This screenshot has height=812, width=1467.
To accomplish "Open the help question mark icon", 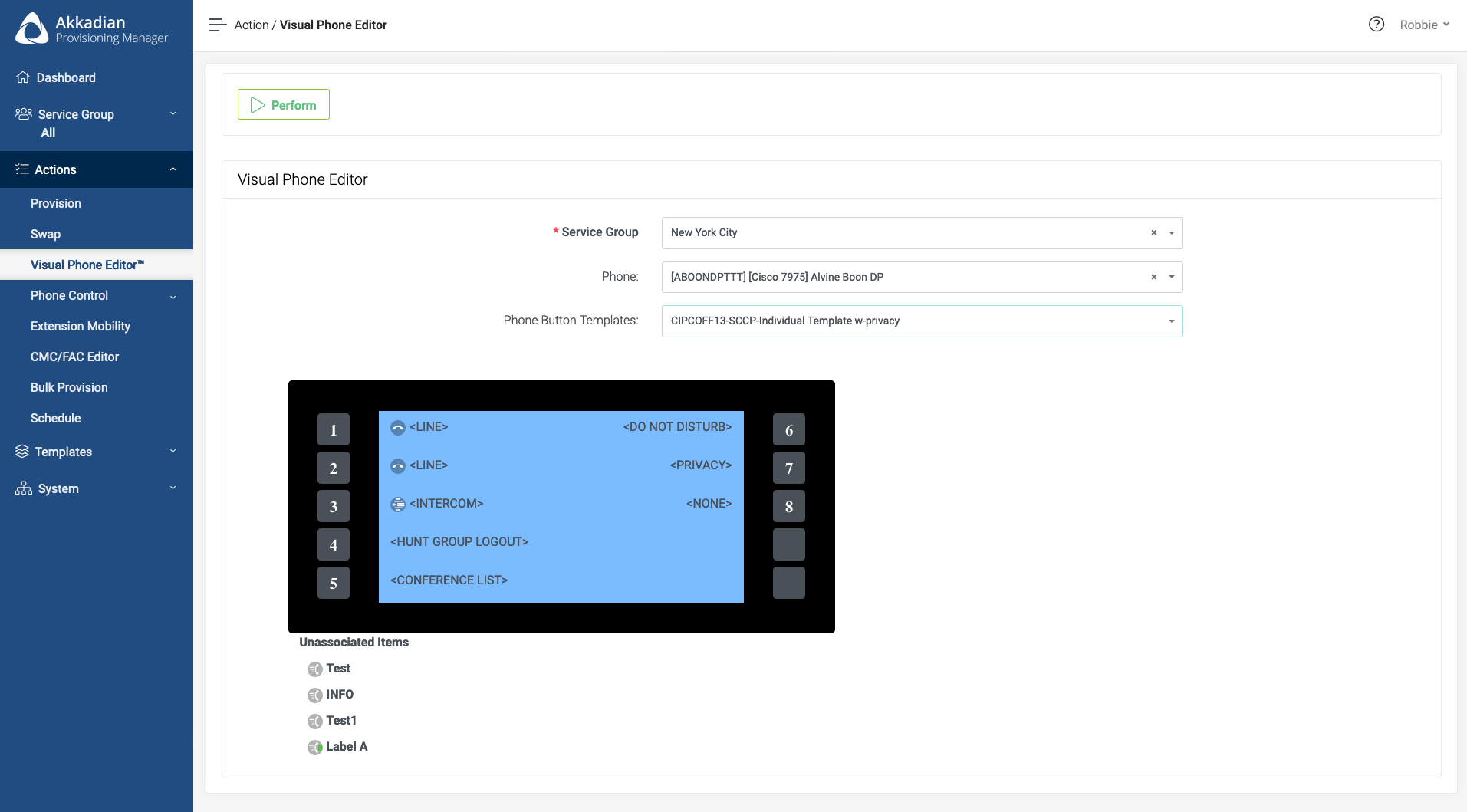I will click(1377, 25).
